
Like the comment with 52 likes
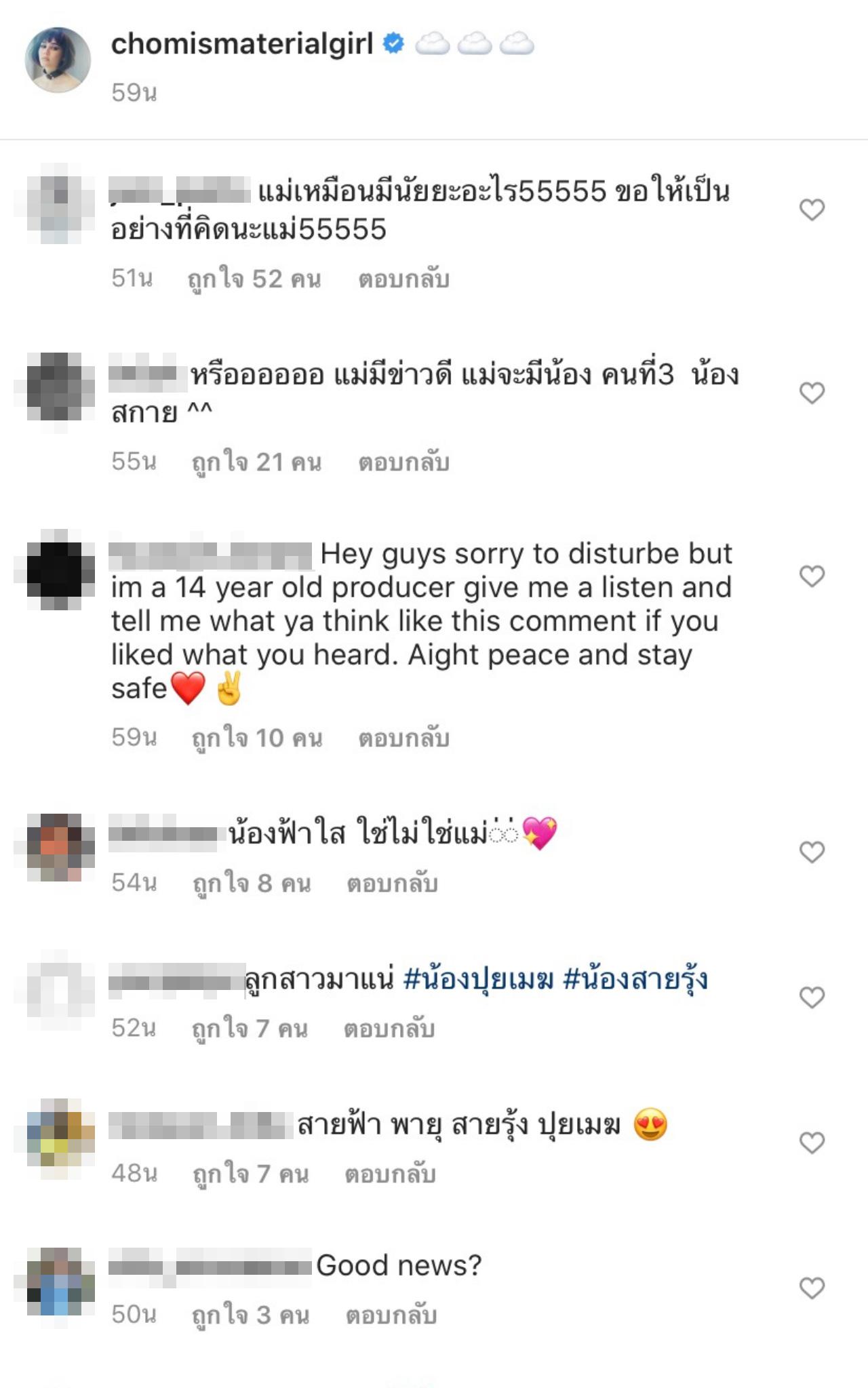click(812, 210)
